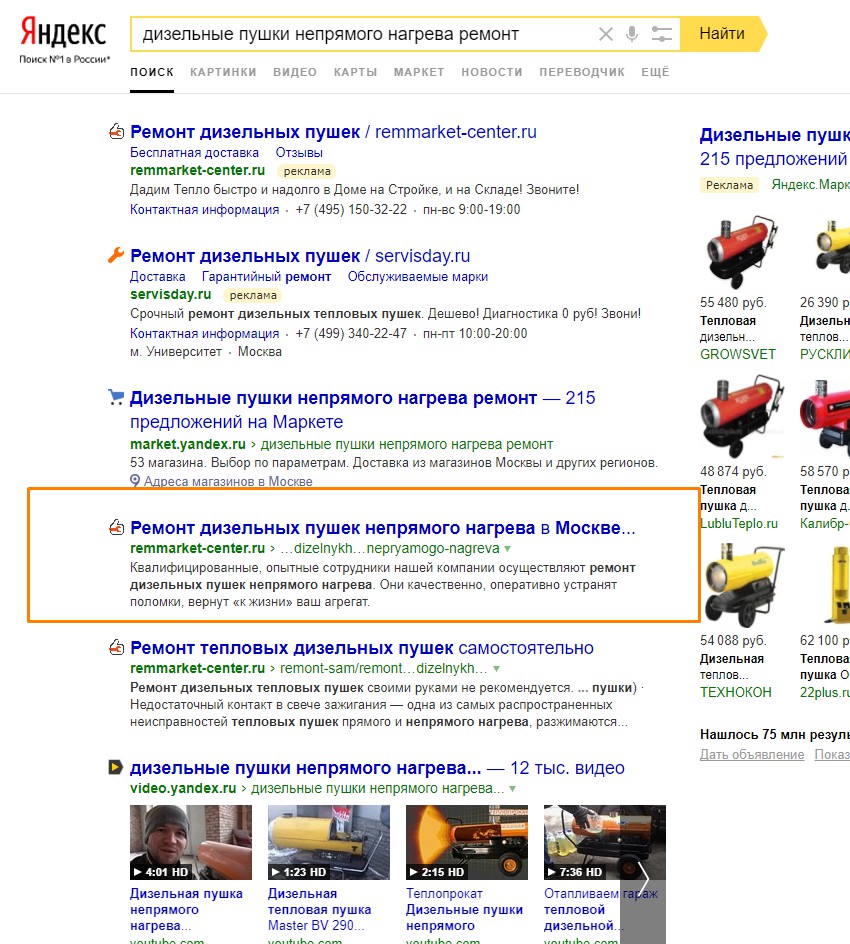
Task: Open 'Адреса магазинов в Москве' link
Action: (x=228, y=482)
